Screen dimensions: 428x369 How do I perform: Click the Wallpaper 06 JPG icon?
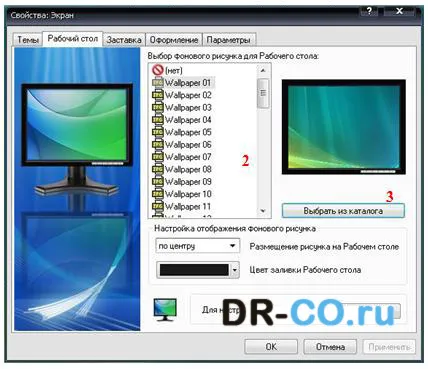point(157,144)
